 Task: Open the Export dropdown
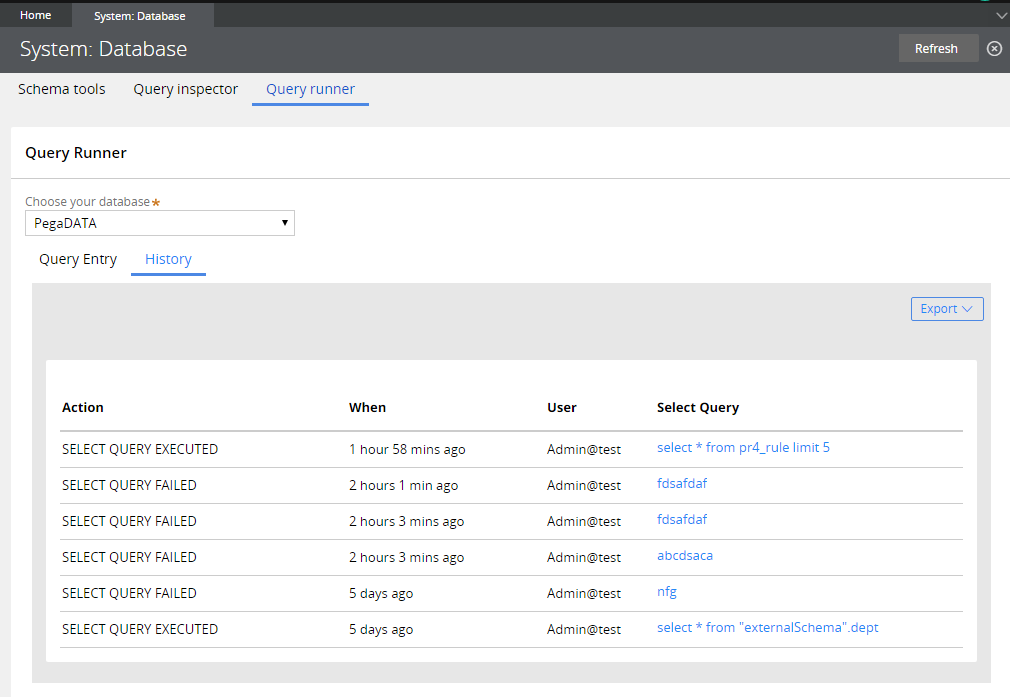pos(947,309)
